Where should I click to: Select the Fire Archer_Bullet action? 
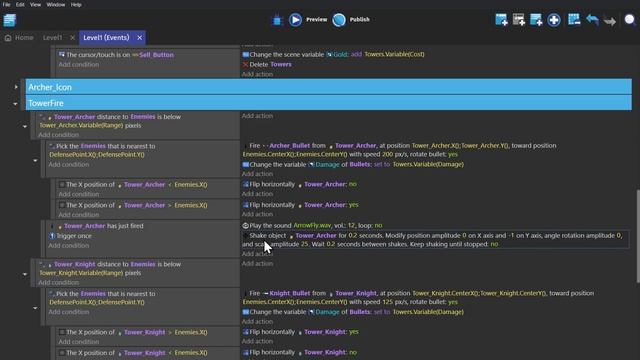(x=400, y=150)
